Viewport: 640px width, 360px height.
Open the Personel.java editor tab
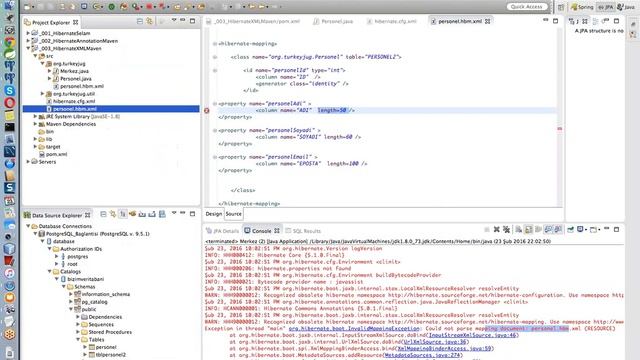coord(333,21)
